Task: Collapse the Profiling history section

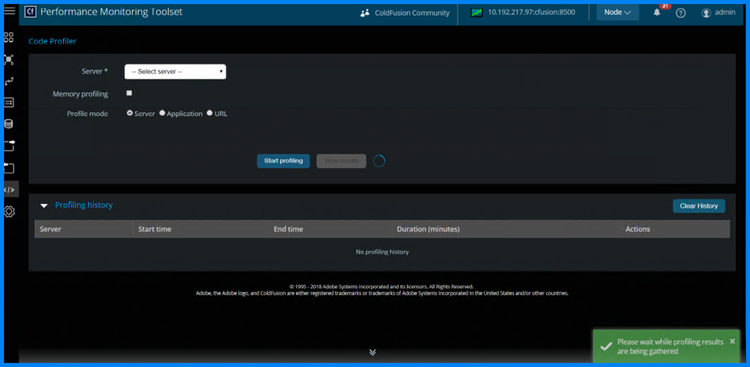Action: pyautogui.click(x=44, y=206)
